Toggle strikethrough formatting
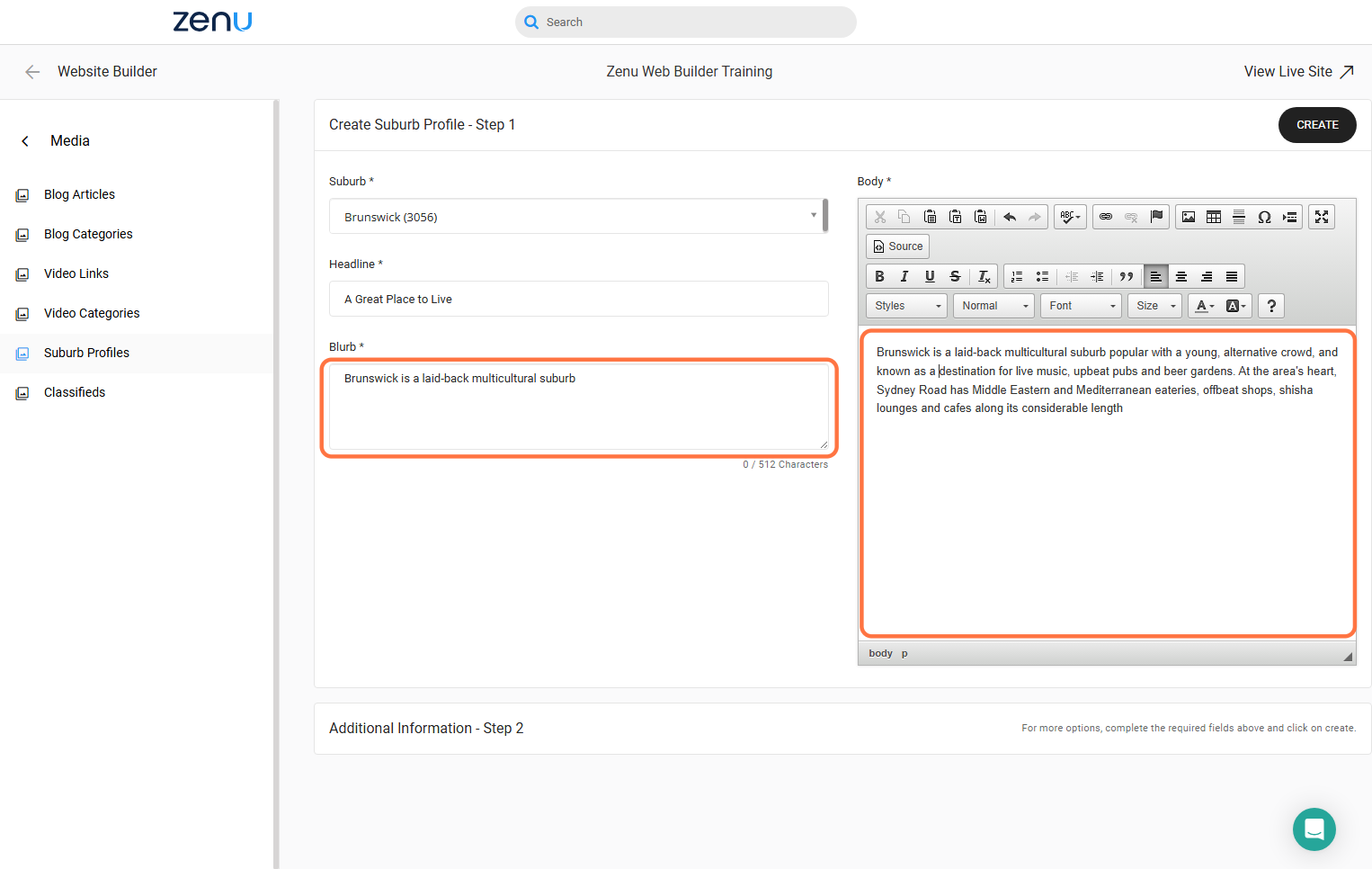 pyautogui.click(x=955, y=276)
